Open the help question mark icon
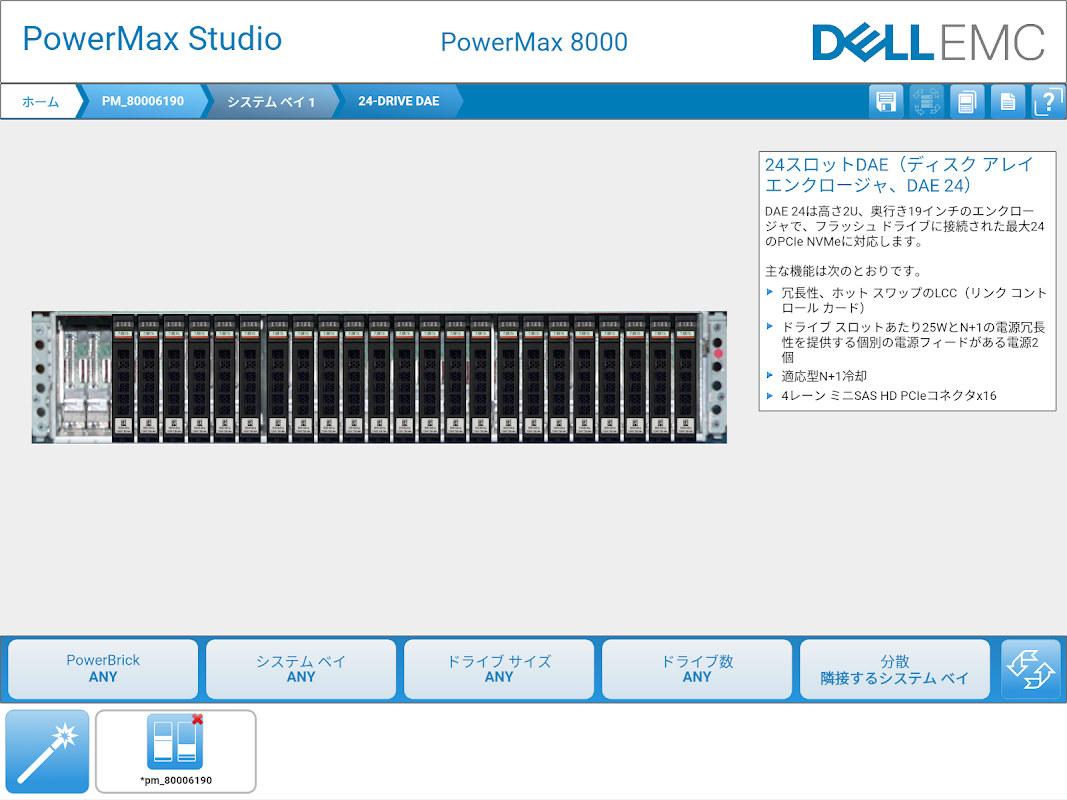The height and width of the screenshot is (800, 1067). (x=1048, y=102)
